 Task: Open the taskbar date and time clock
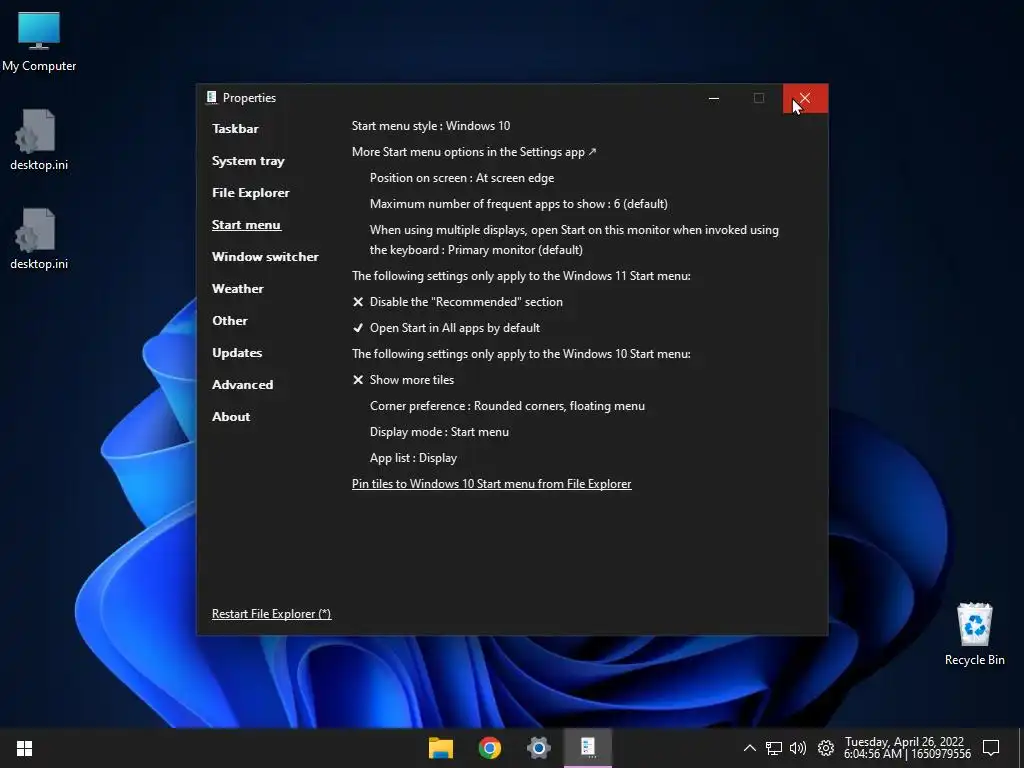pyautogui.click(x=907, y=748)
